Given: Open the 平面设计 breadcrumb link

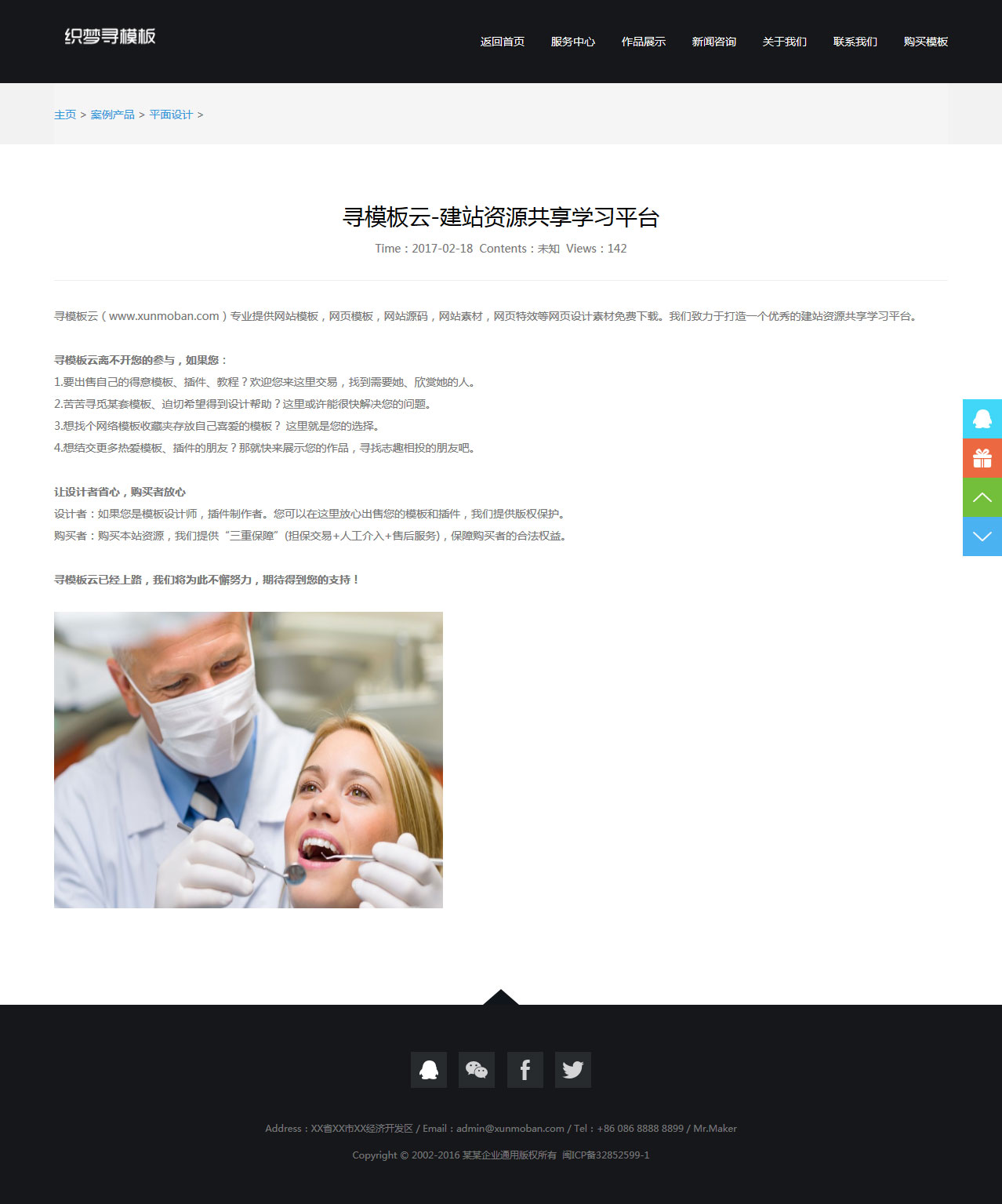Looking at the screenshot, I should [171, 115].
